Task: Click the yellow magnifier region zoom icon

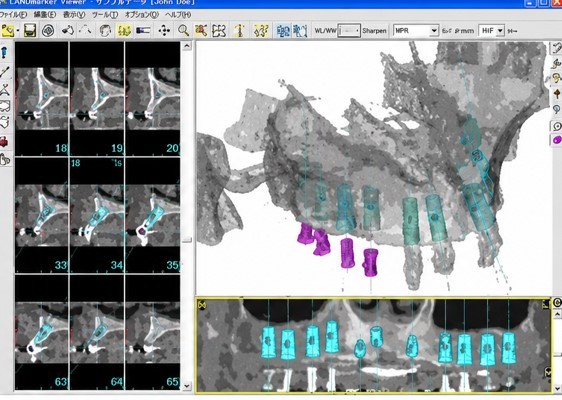Action: pyautogui.click(x=201, y=30)
